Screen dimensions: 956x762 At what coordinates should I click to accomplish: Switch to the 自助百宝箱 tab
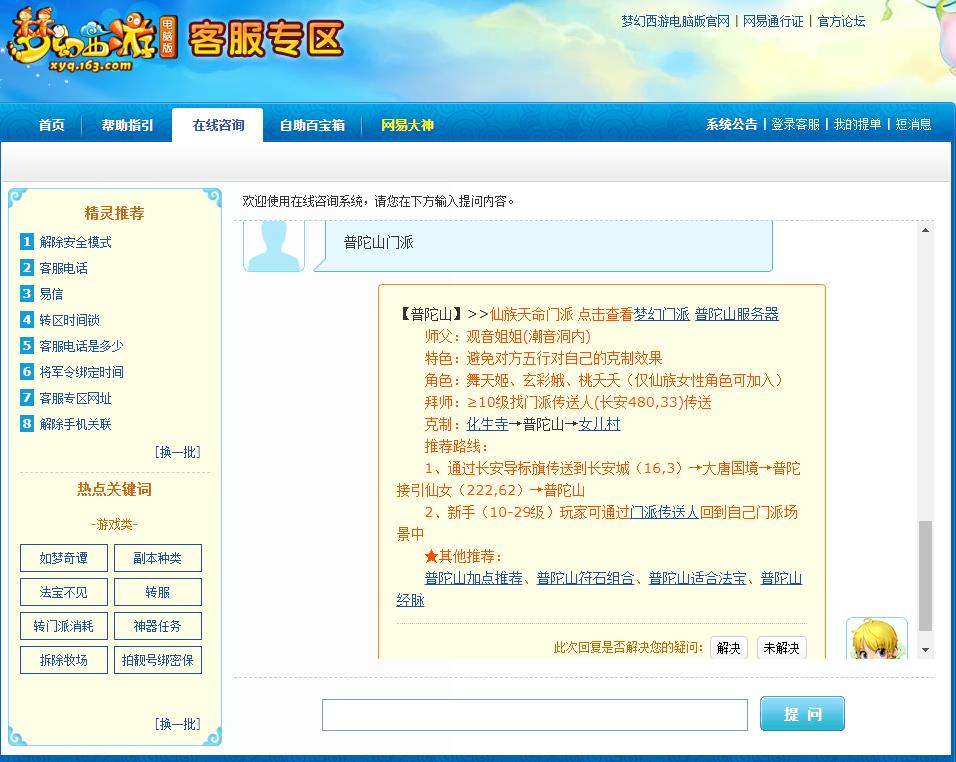coord(310,125)
